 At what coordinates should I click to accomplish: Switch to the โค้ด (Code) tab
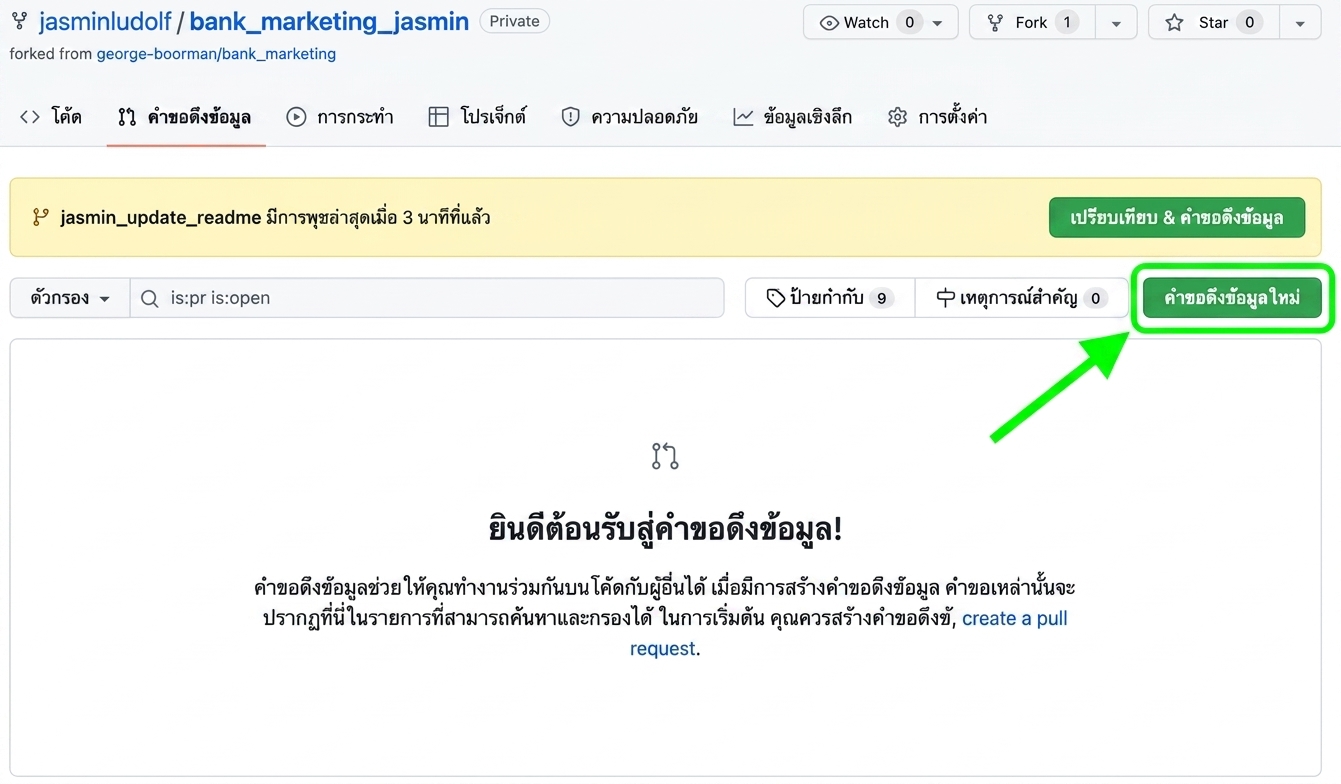51,117
